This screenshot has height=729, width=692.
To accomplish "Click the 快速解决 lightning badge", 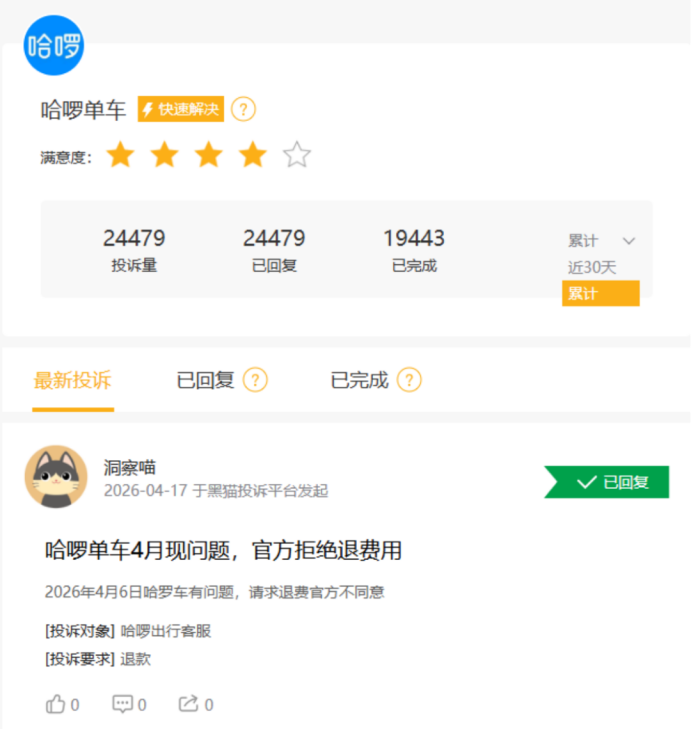I will pos(180,109).
